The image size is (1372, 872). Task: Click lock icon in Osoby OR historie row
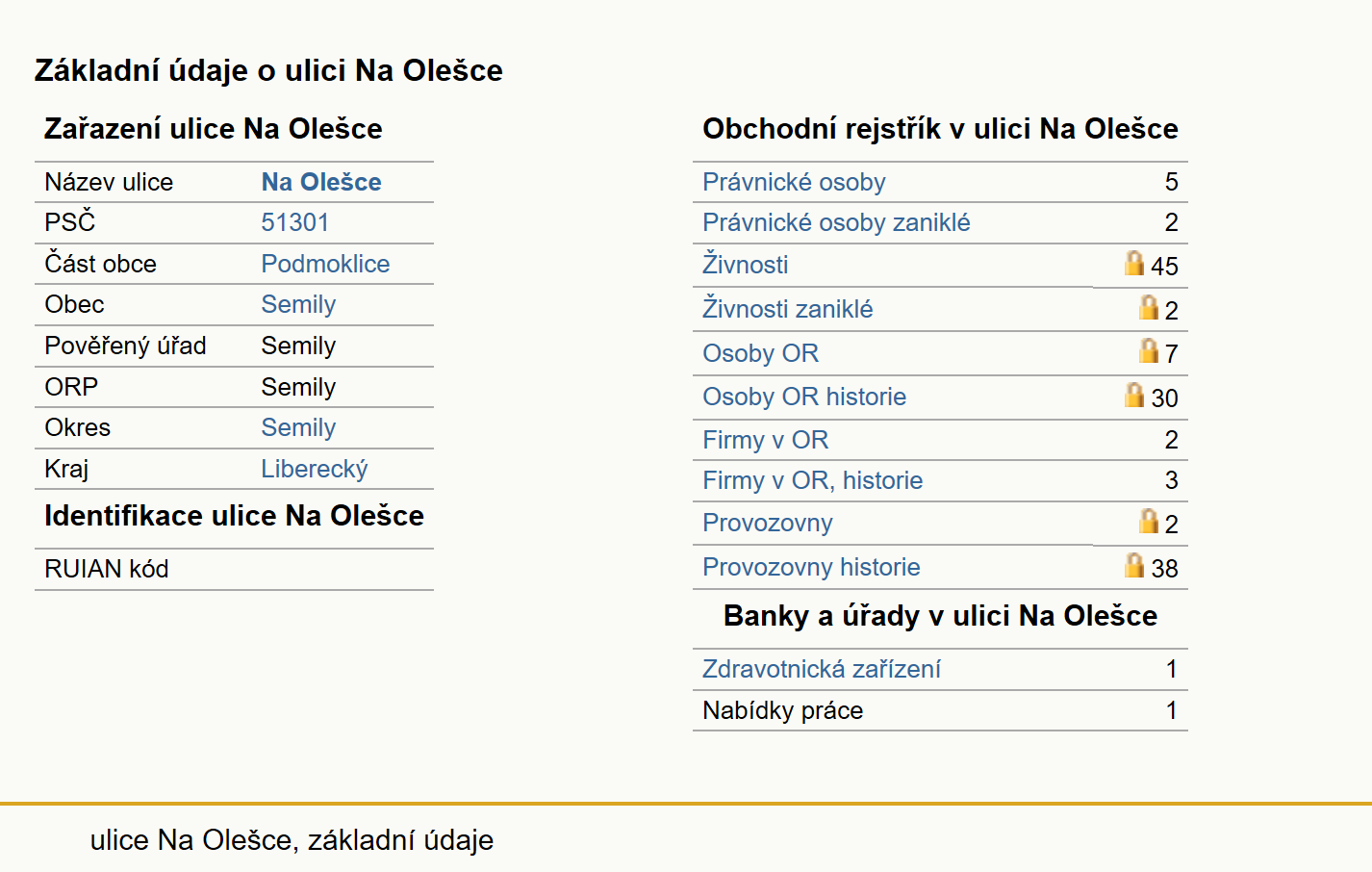tap(1134, 395)
